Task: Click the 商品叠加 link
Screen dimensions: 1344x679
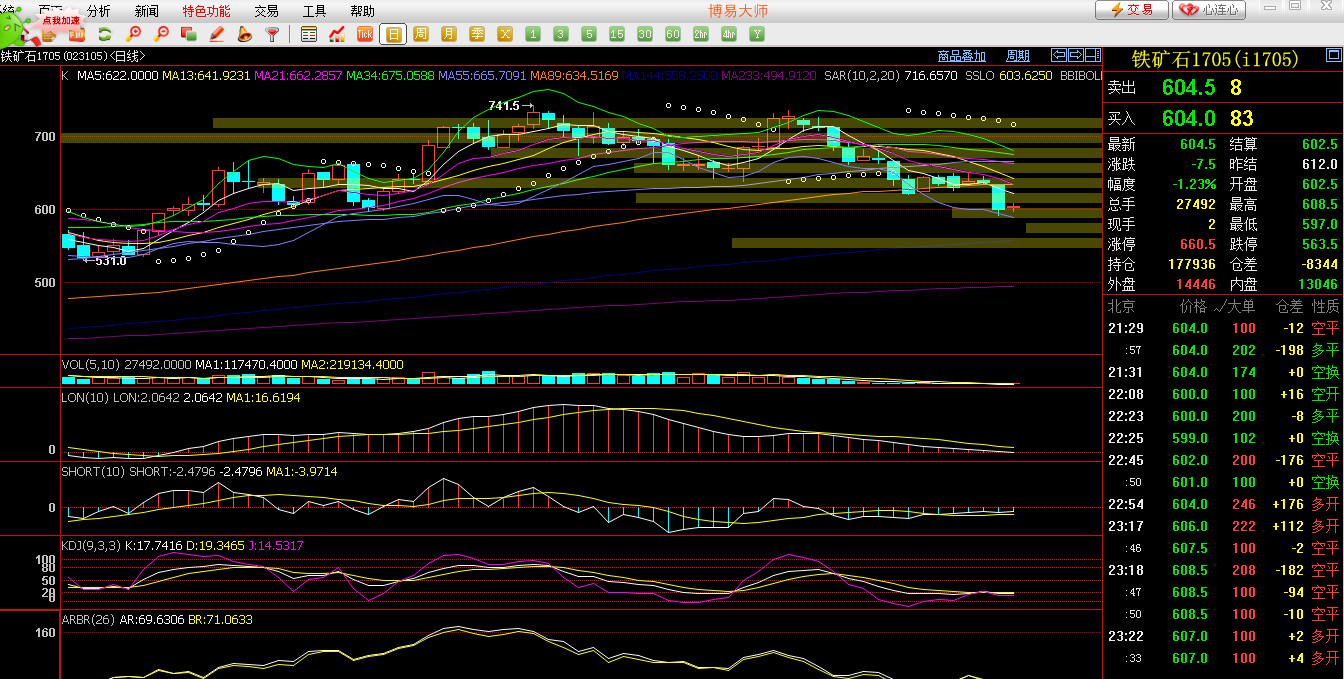Action: [x=962, y=56]
